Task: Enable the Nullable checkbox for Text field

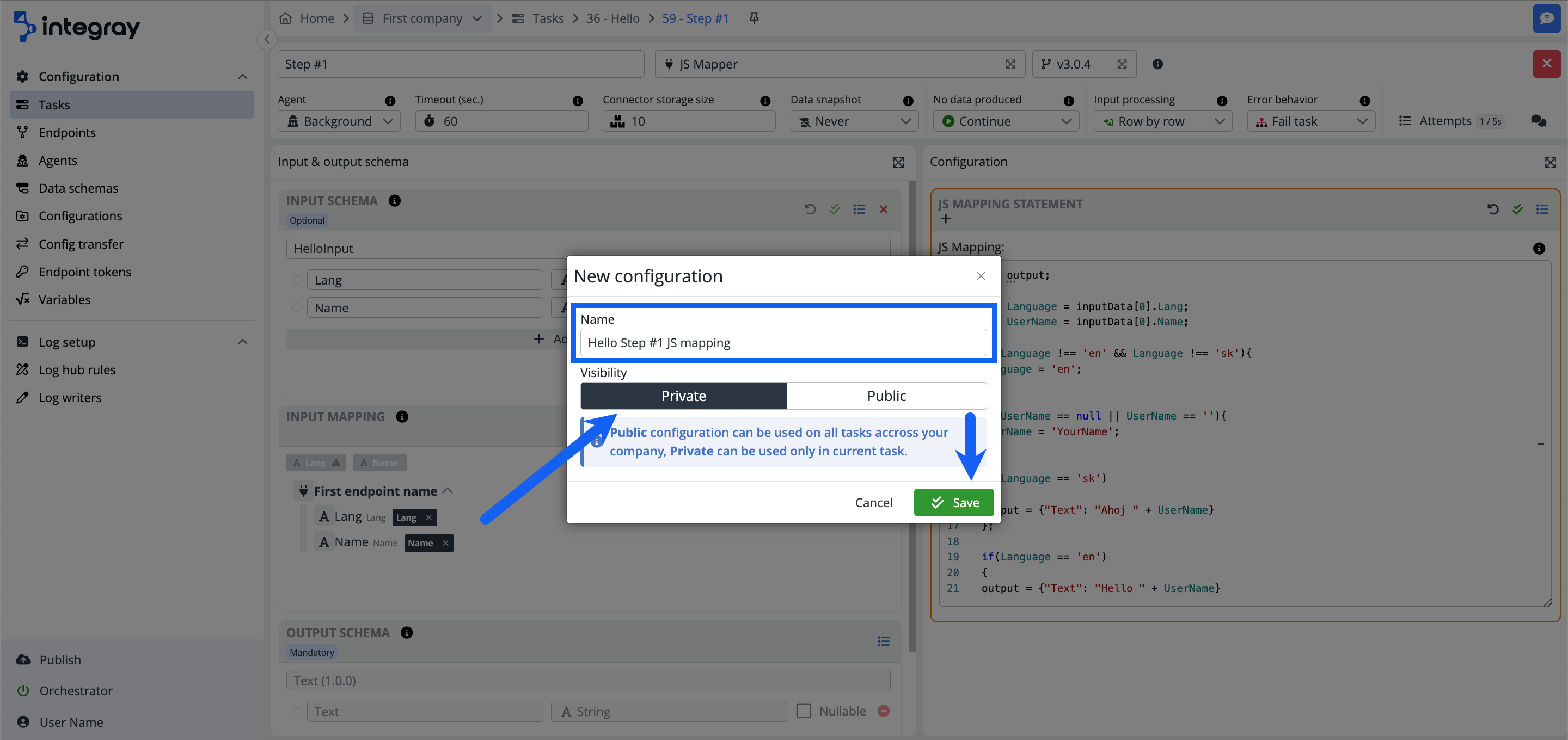Action: pos(804,710)
